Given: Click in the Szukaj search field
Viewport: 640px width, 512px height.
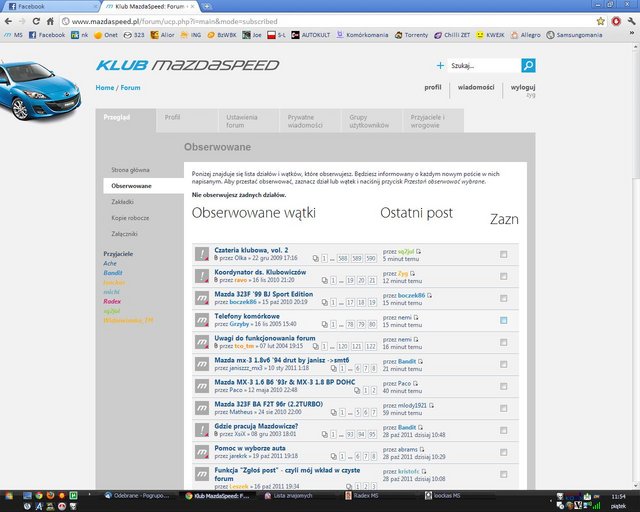Looking at the screenshot, I should tap(484, 65).
